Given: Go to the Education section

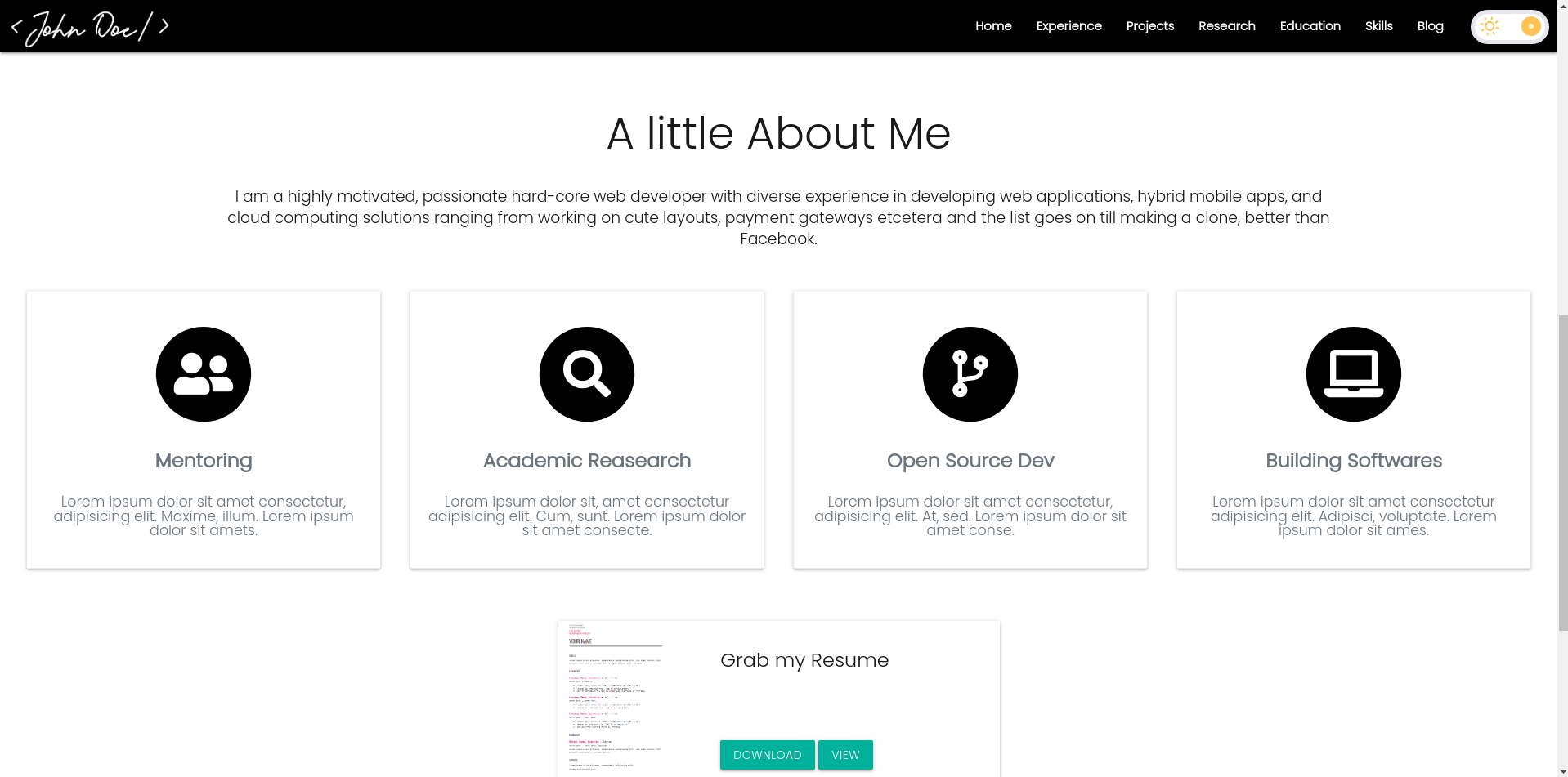Looking at the screenshot, I should (x=1310, y=25).
